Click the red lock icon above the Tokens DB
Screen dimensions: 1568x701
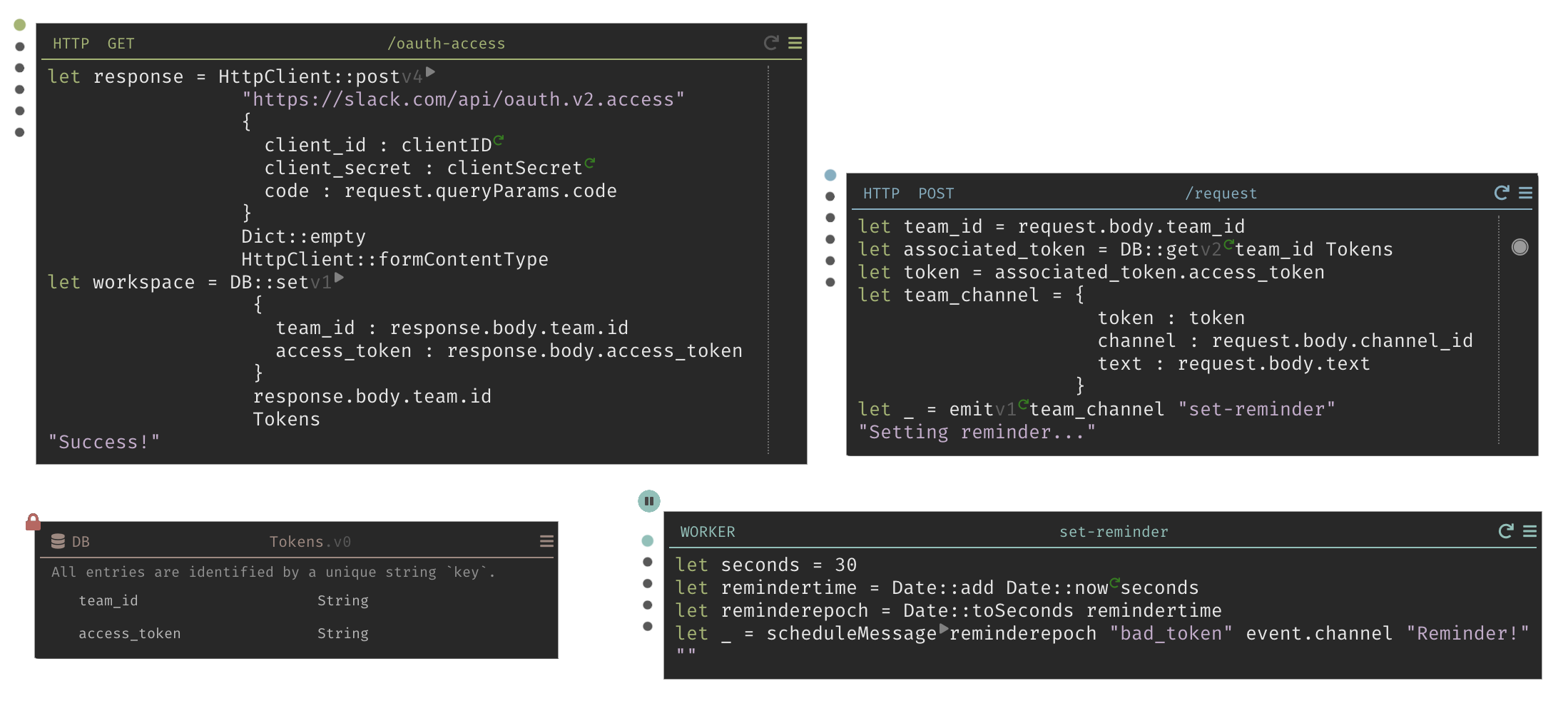(x=33, y=522)
